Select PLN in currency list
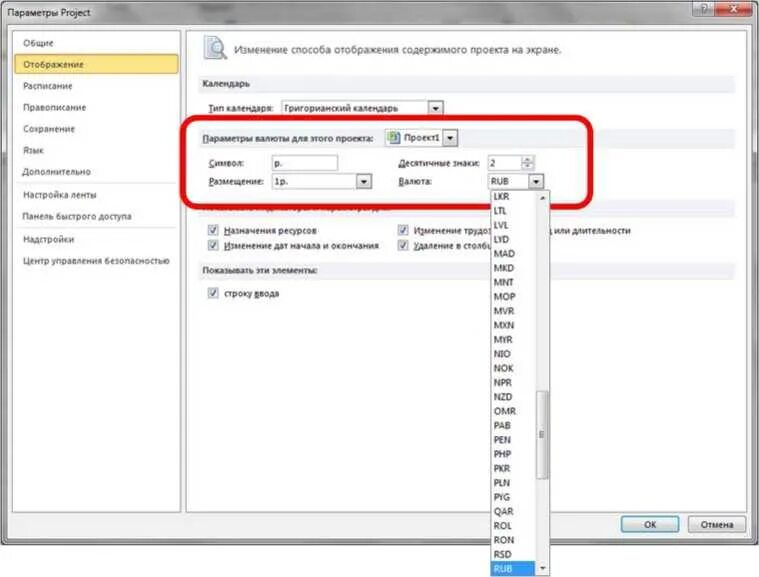This screenshot has height=577, width=759. [513, 483]
